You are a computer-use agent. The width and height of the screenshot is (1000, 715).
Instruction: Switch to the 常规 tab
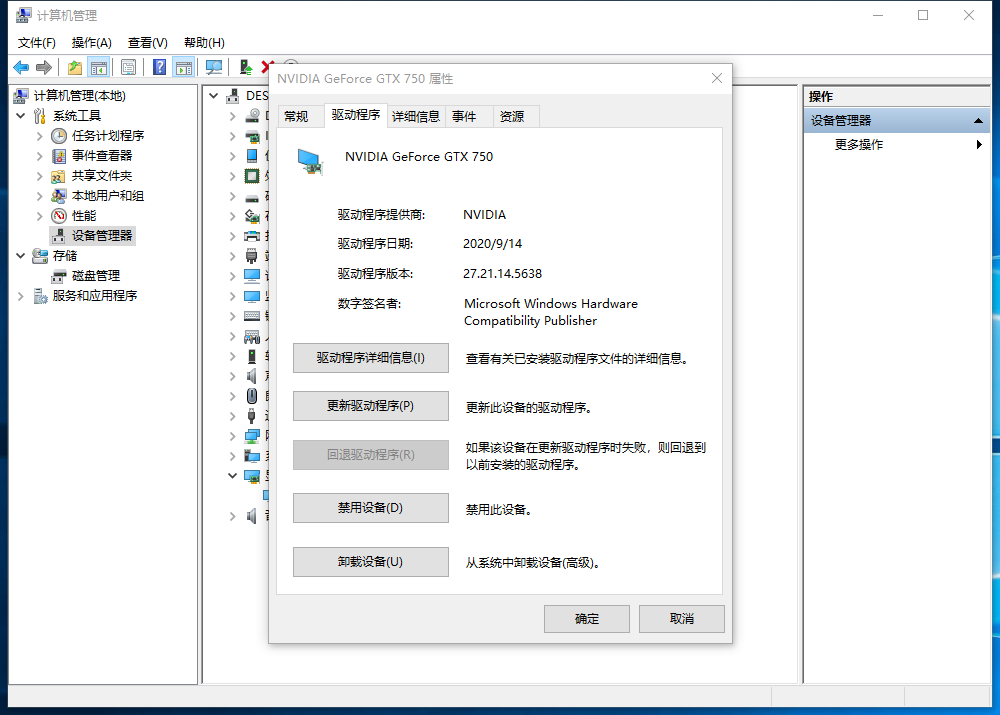point(296,116)
